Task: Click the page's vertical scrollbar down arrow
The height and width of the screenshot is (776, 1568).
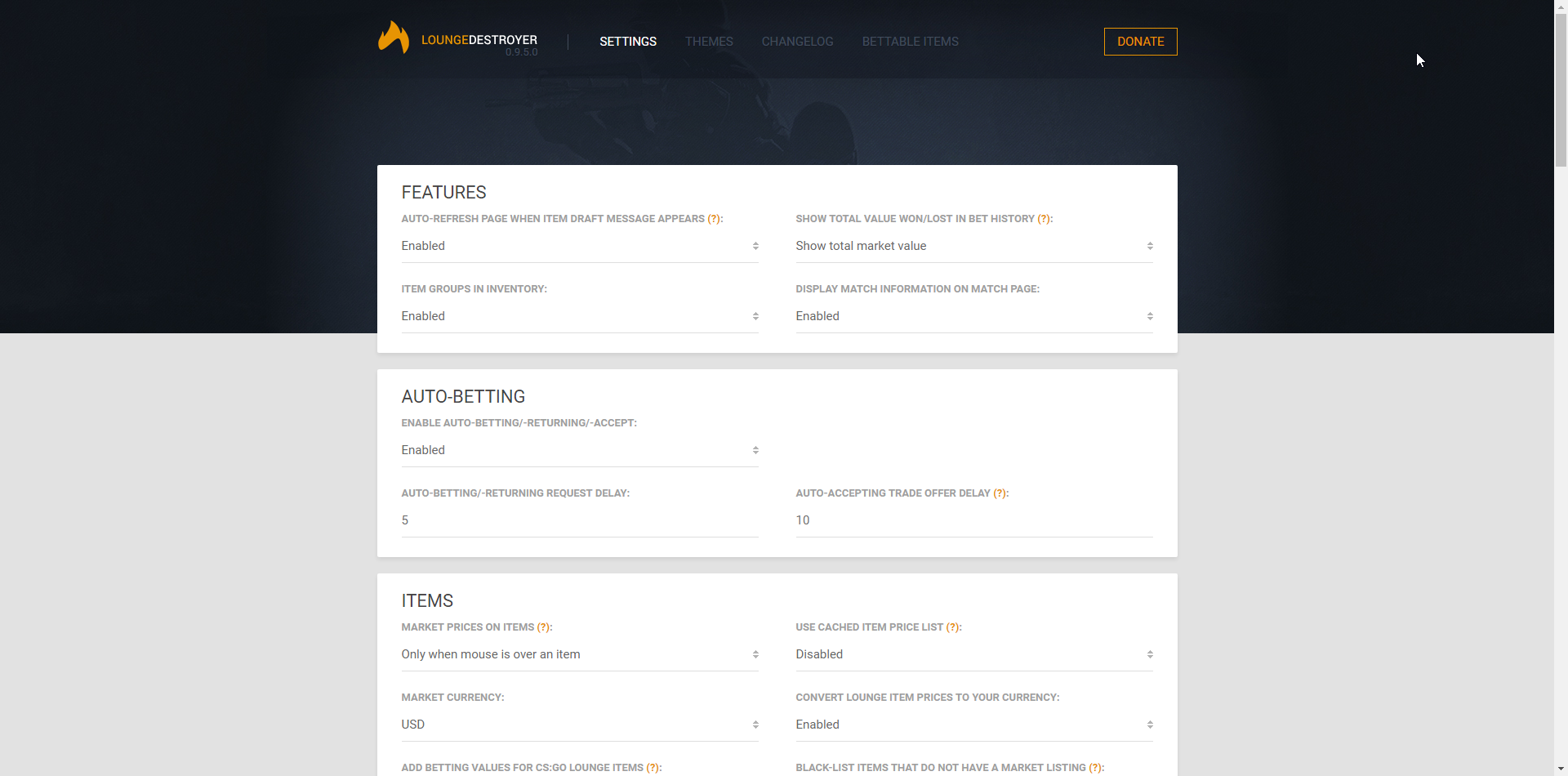Action: 1561,769
